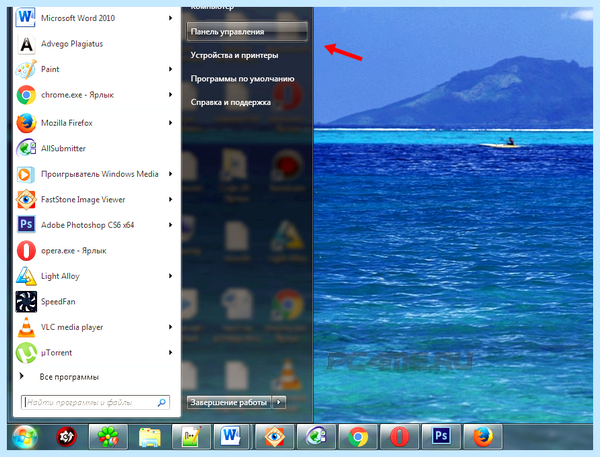This screenshot has height=457, width=600.
Task: Expand chrome.exe jump list arrow
Action: point(170,95)
